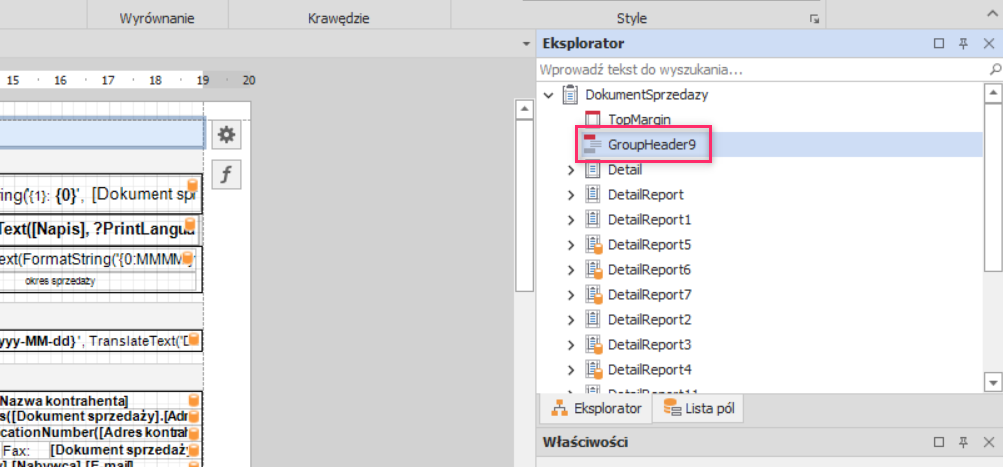Viewport: 1003px width, 467px height.
Task: Click the DetailReport7 icon in the tree
Action: tap(594, 295)
